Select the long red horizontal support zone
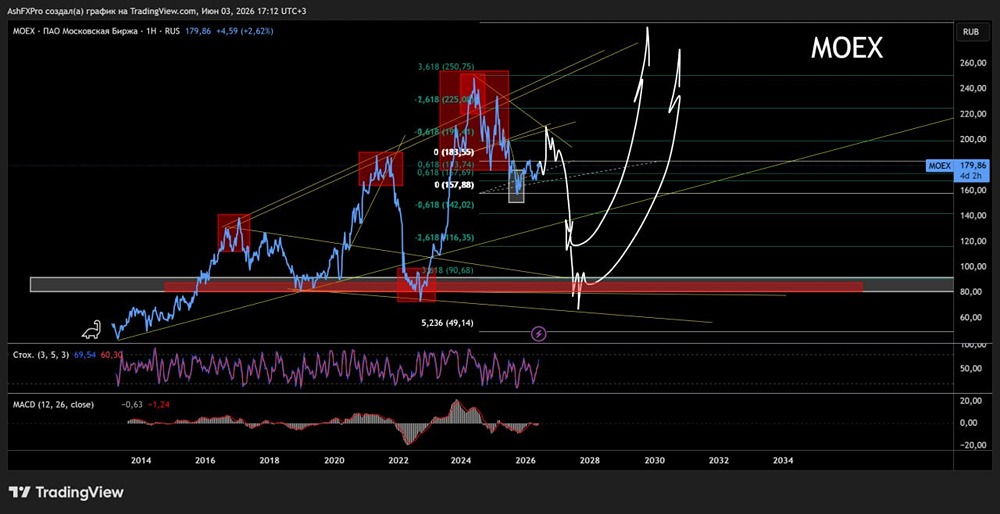Viewport: 1000px width, 514px height. pos(513,288)
